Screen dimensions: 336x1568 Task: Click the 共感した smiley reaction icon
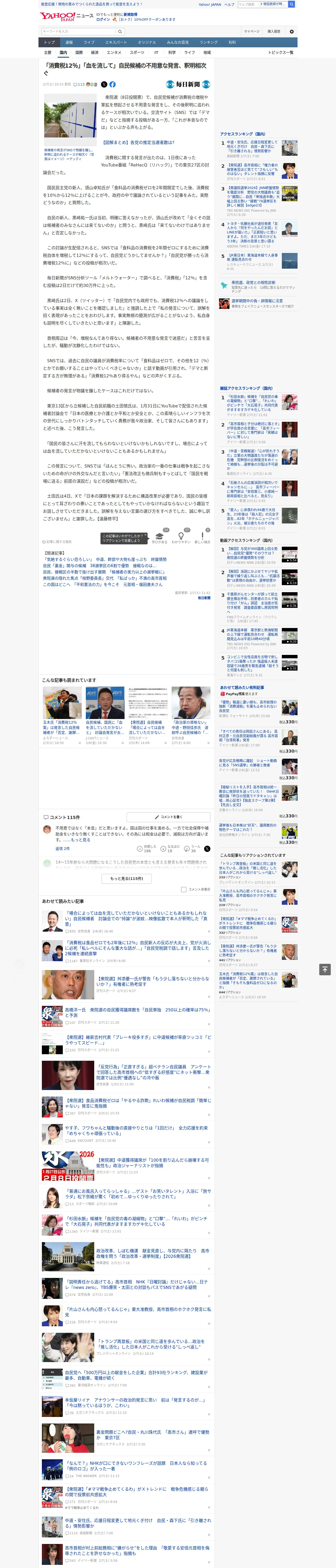[x=140, y=849]
